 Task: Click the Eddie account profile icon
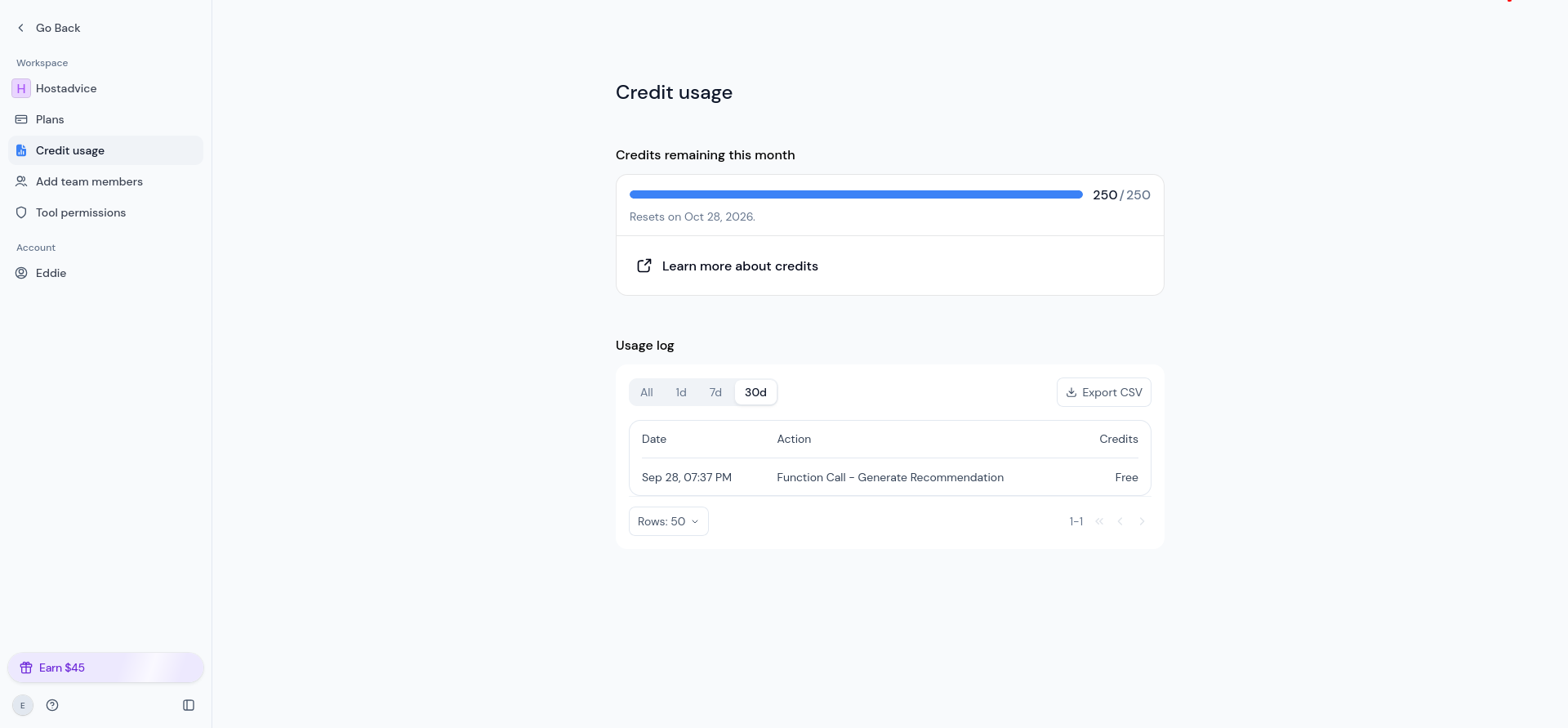(21, 273)
